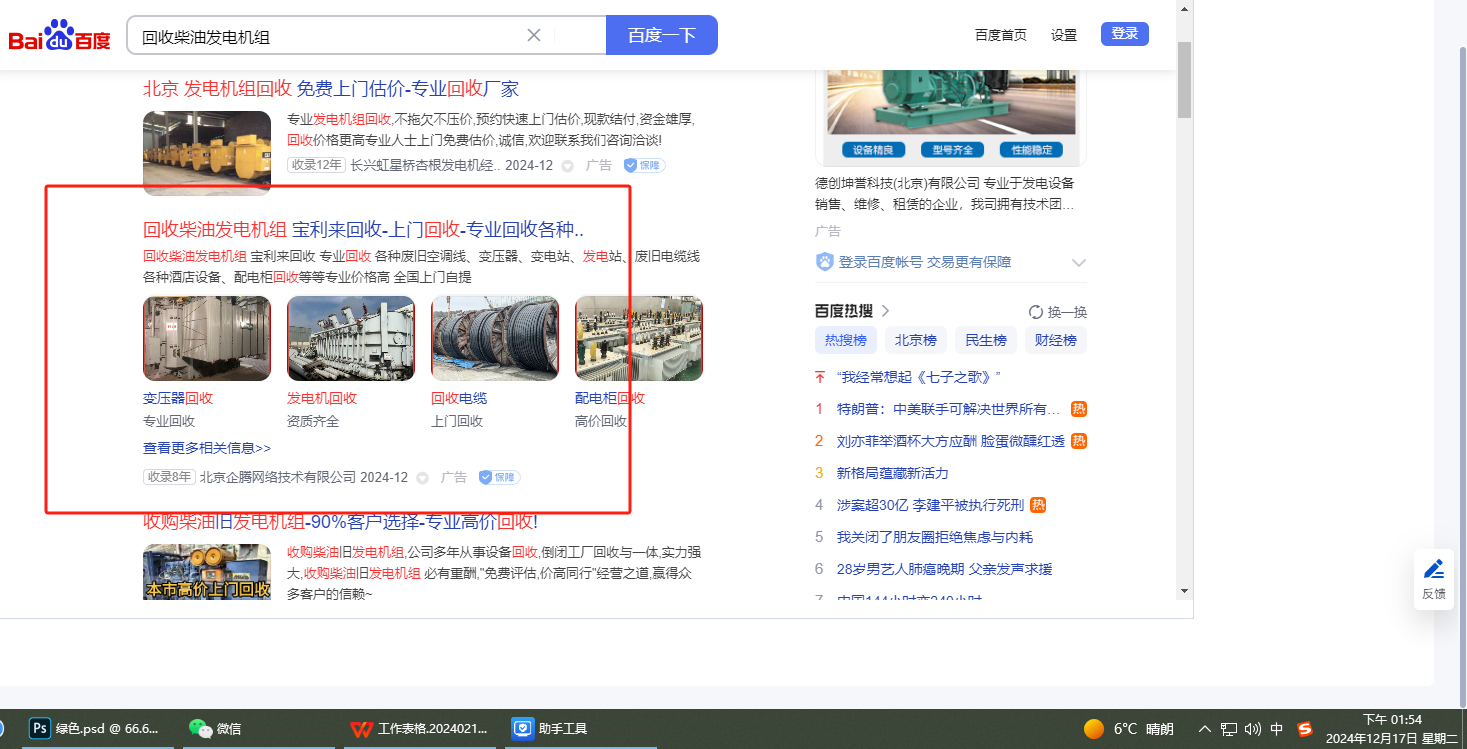Click the 百度一下 search button
This screenshot has height=749, width=1467.
(662, 35)
